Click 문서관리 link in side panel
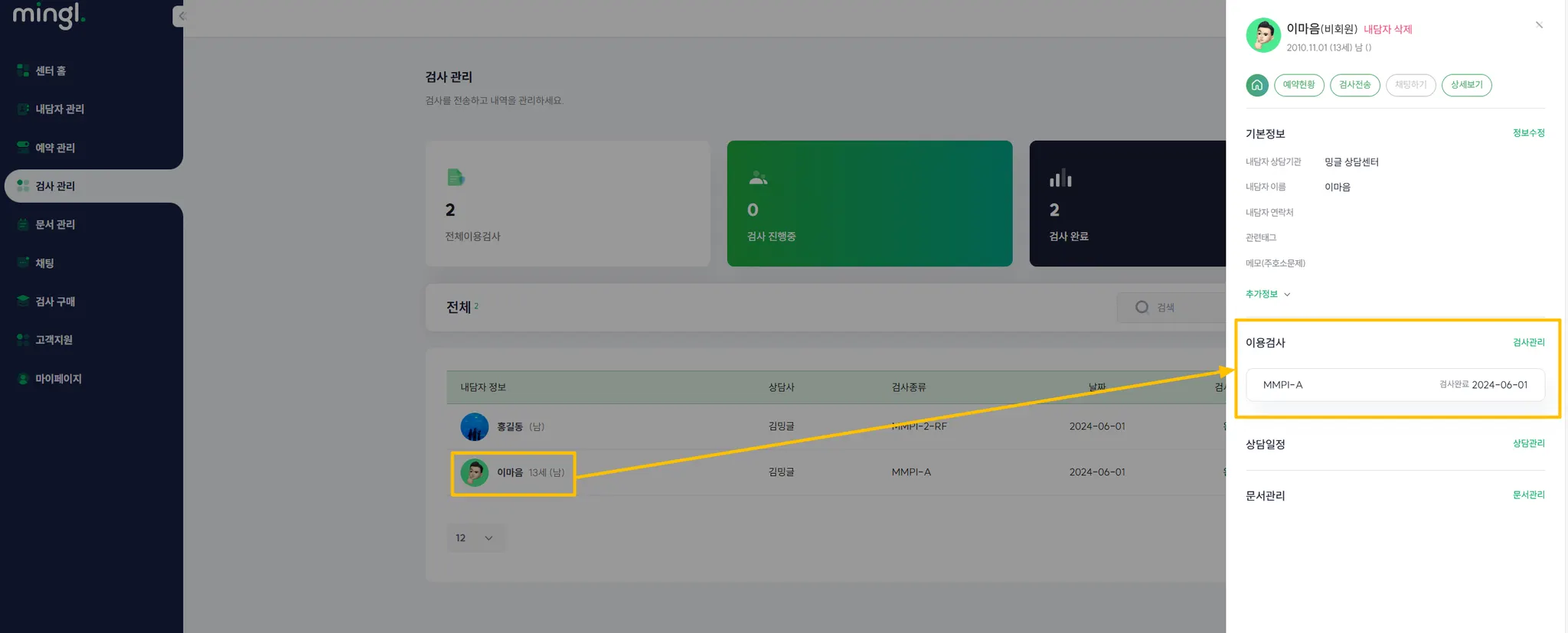The width and height of the screenshot is (1568, 633). (1528, 494)
